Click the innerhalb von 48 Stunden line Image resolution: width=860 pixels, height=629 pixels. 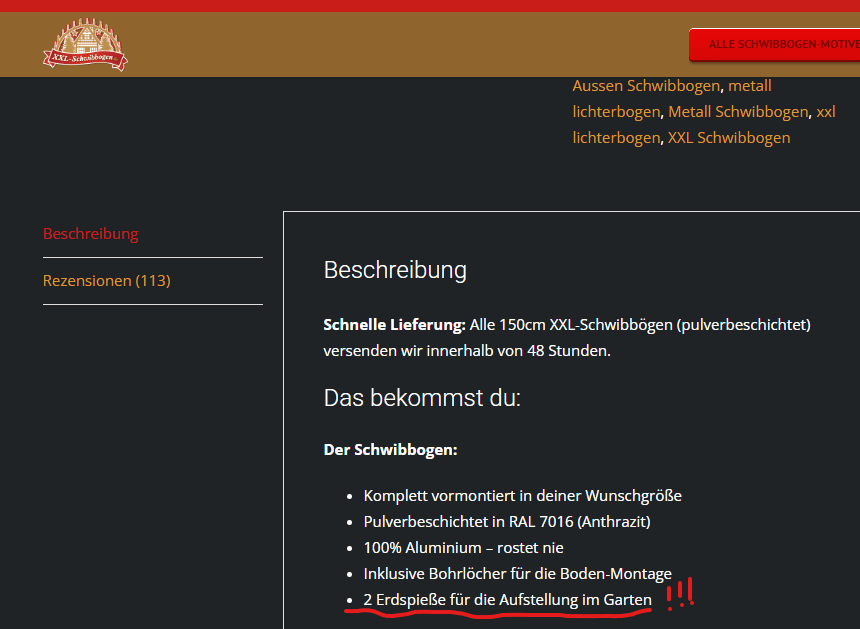(x=466, y=351)
